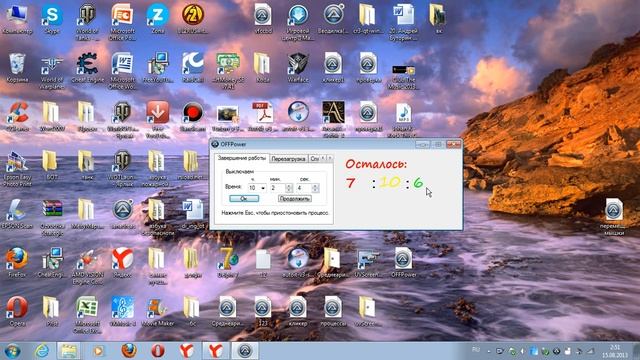
Task: Open the Компьютер desktop icon
Action: (x=17, y=18)
